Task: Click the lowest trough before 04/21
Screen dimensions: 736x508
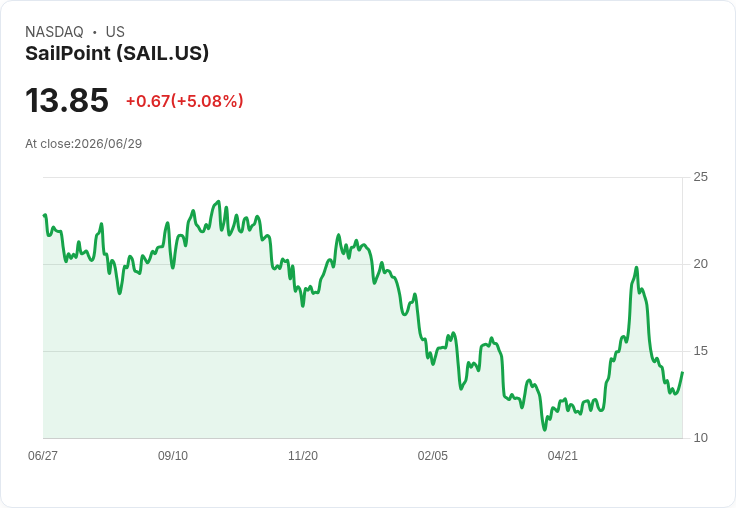Action: click(544, 429)
